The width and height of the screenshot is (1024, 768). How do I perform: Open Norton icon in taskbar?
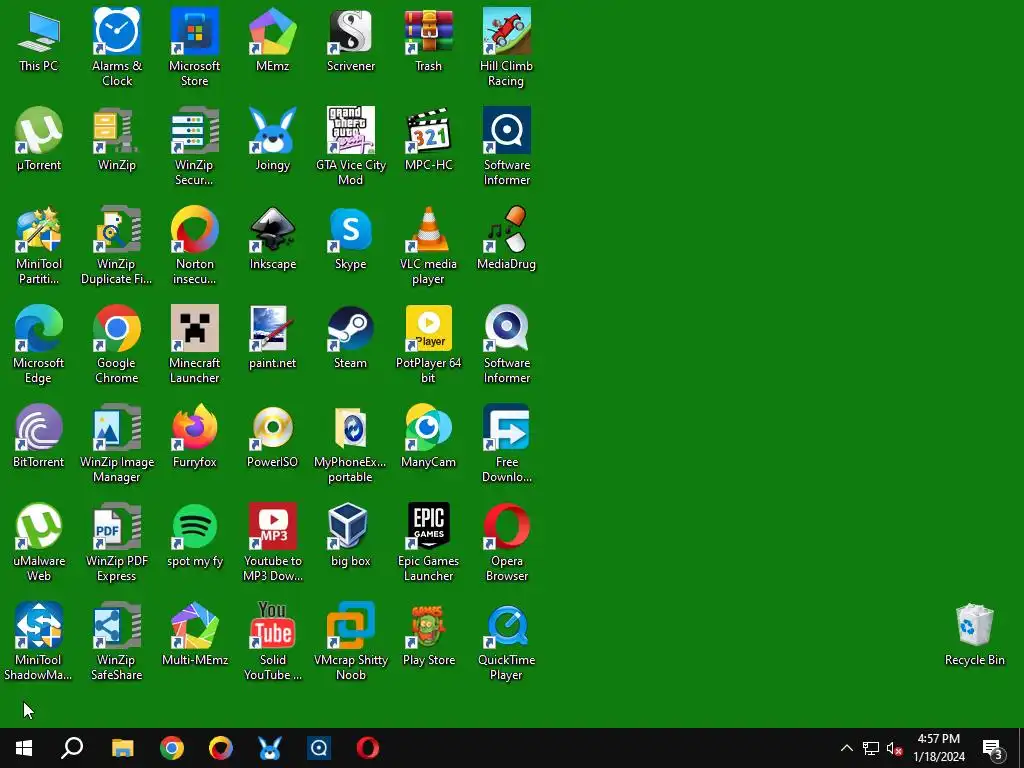[221, 748]
